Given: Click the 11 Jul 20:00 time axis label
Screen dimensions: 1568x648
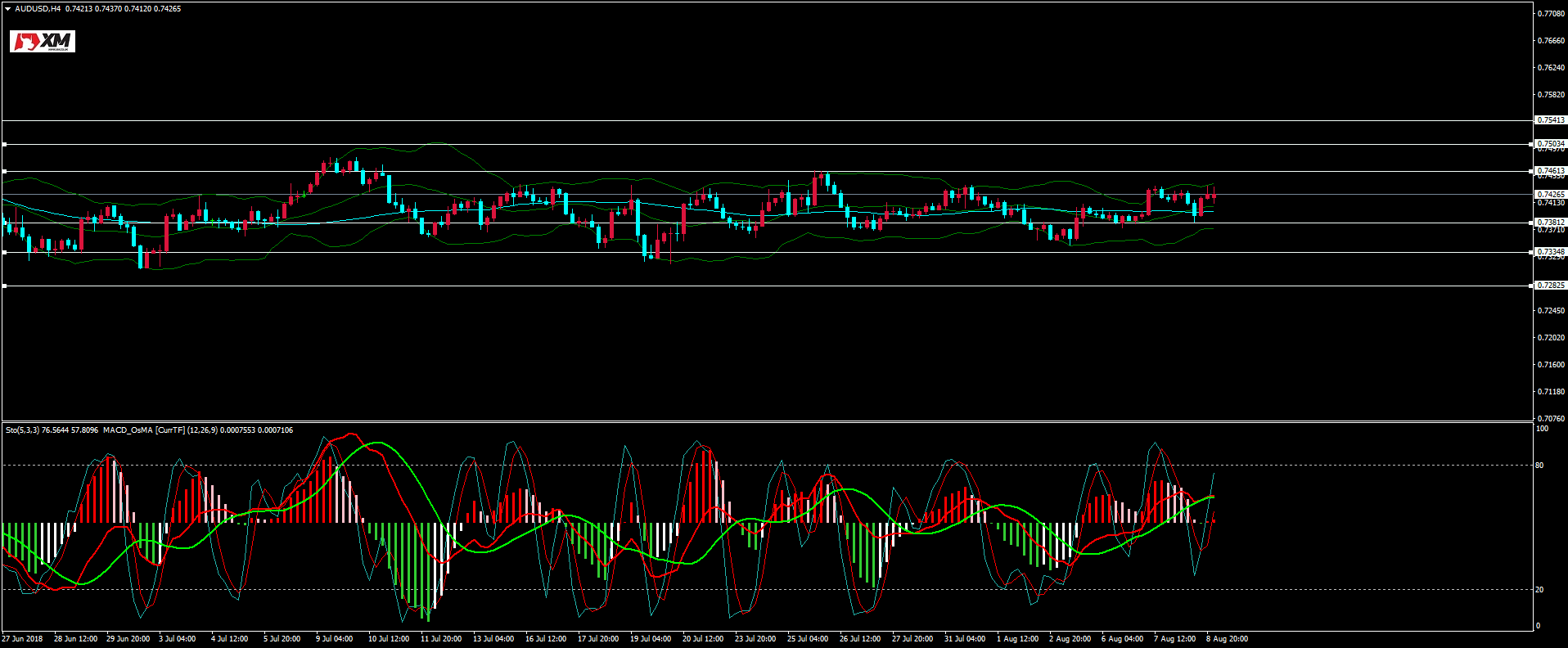Looking at the screenshot, I should pos(441,639).
